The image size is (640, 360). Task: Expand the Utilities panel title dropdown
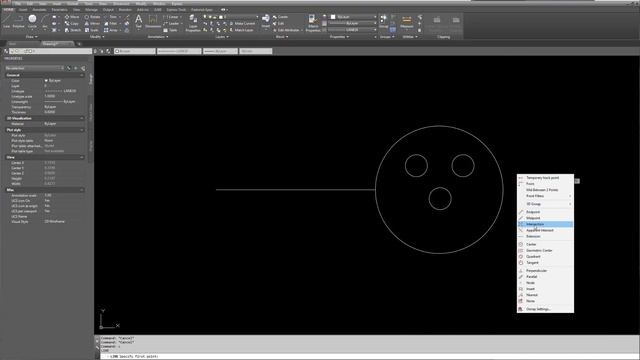pyautogui.click(x=410, y=37)
